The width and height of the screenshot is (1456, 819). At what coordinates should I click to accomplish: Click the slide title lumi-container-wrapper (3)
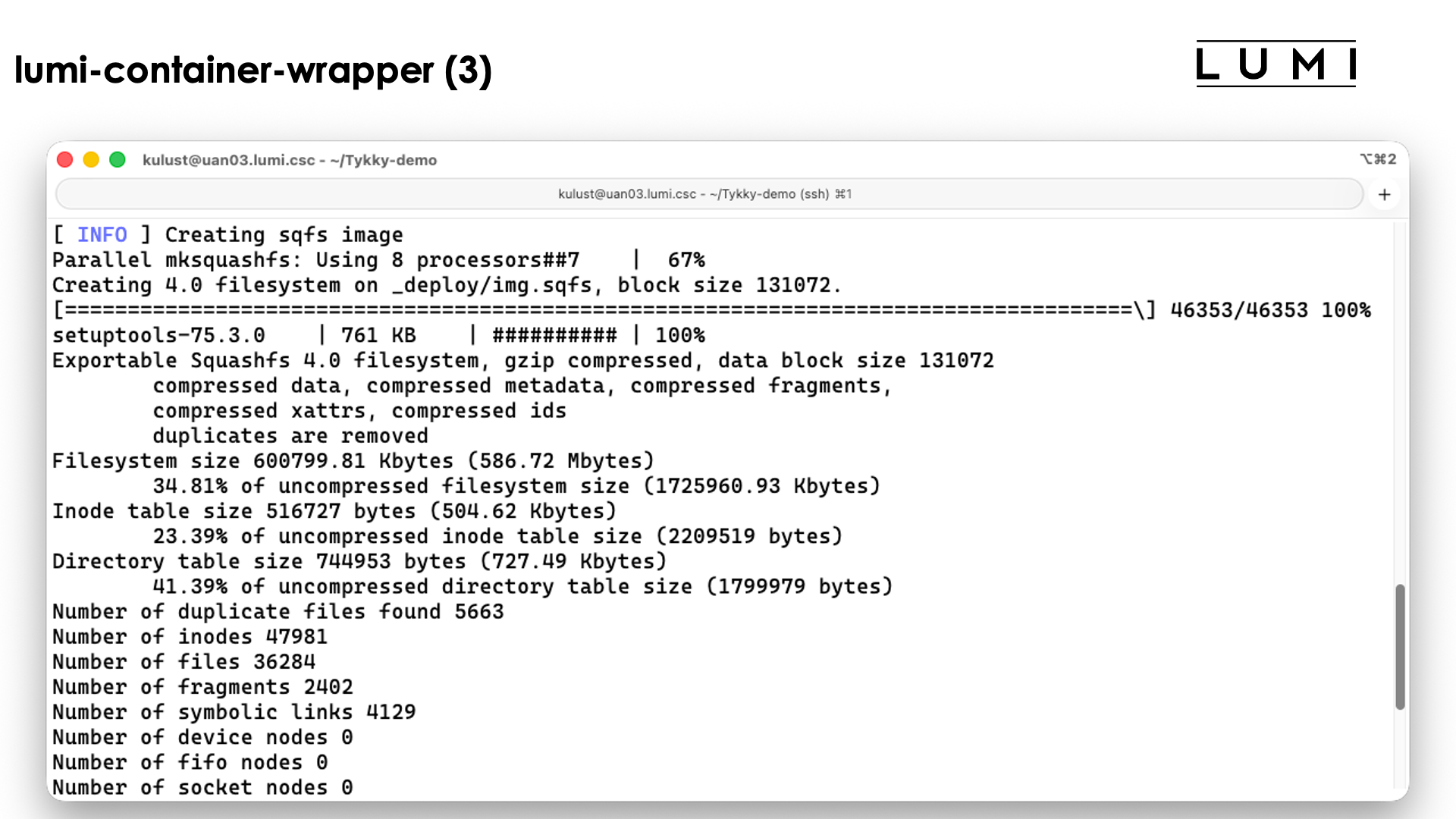[x=254, y=71]
